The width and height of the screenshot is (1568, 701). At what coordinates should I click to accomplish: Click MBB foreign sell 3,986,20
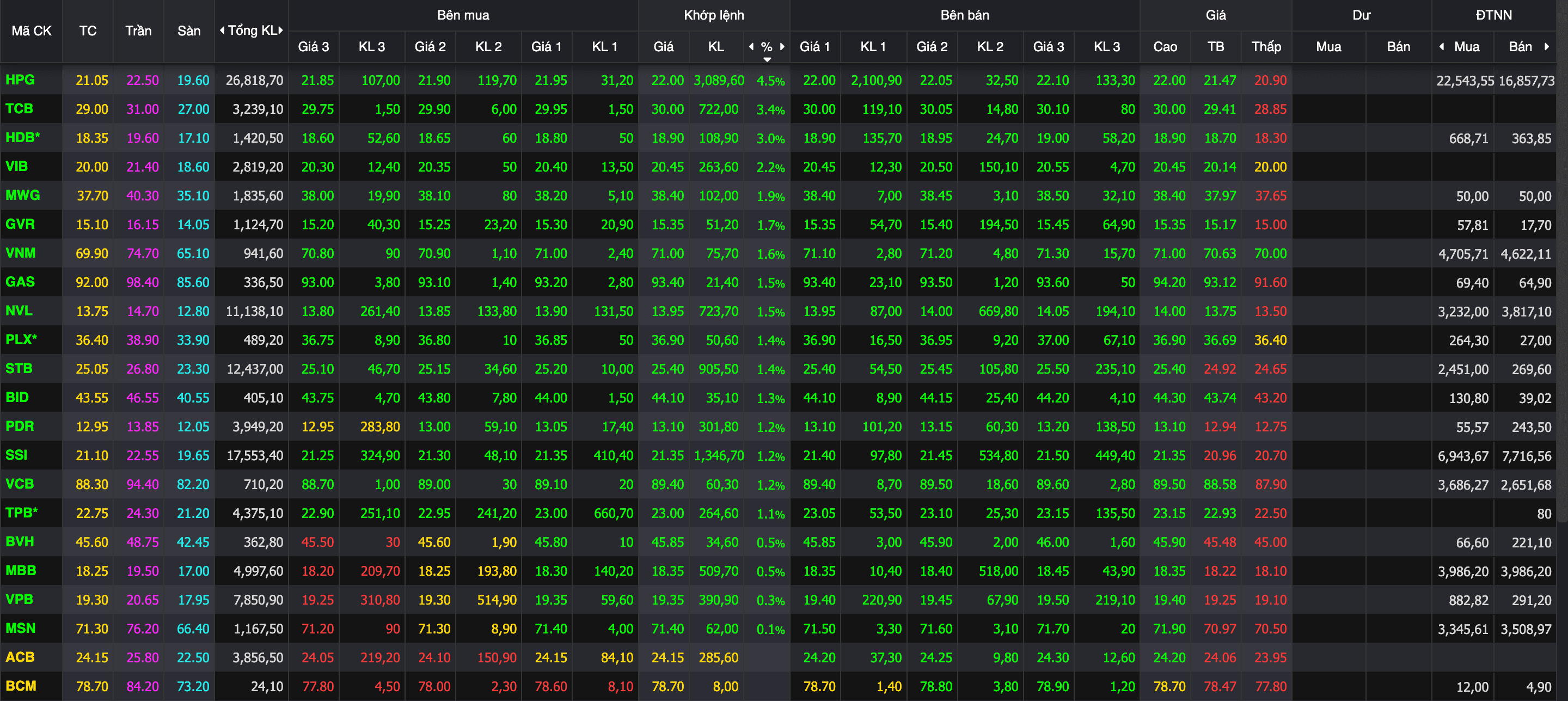tap(1526, 571)
